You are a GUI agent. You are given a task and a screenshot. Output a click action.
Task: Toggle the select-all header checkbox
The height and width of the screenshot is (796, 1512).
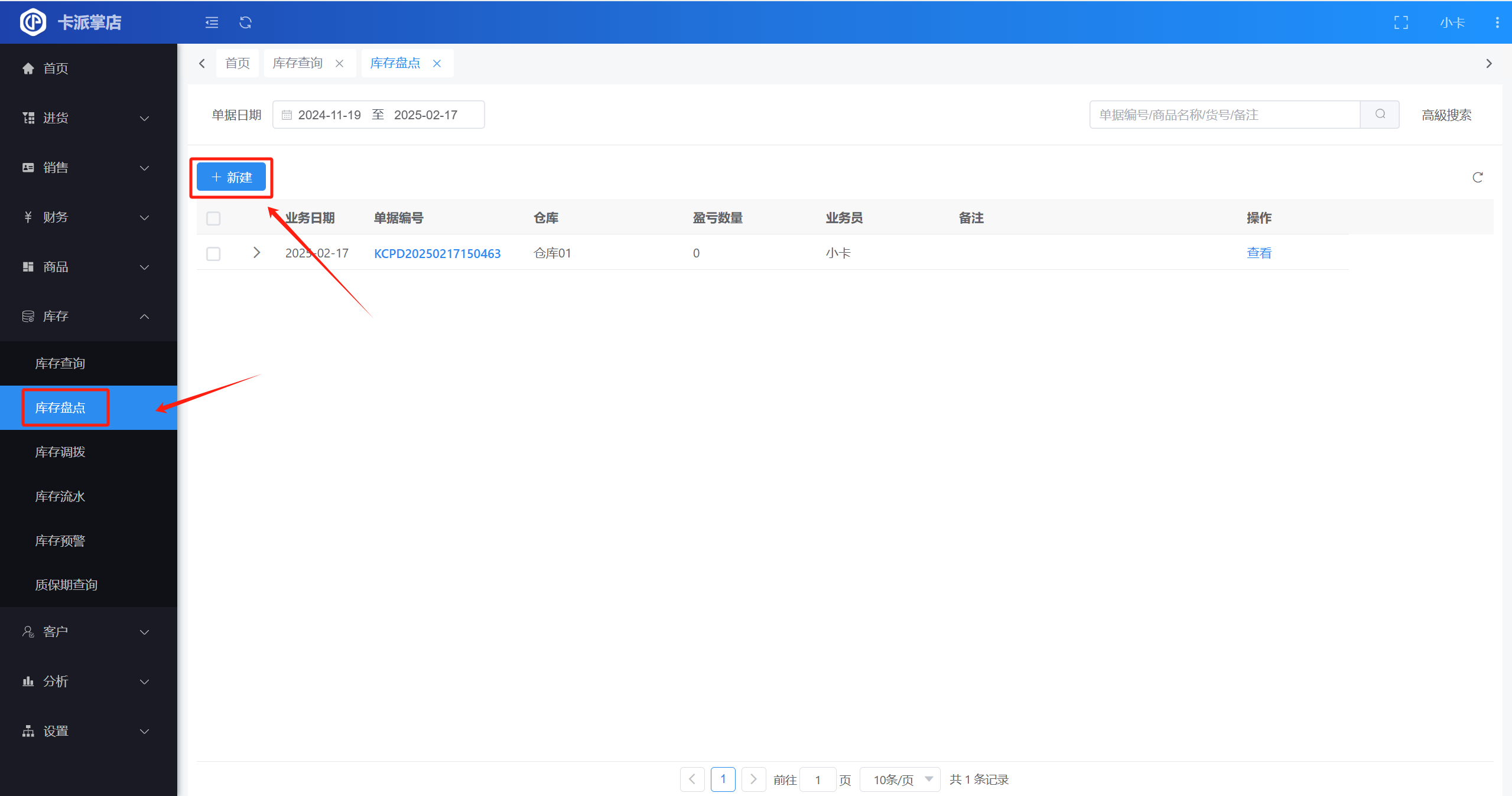click(213, 218)
